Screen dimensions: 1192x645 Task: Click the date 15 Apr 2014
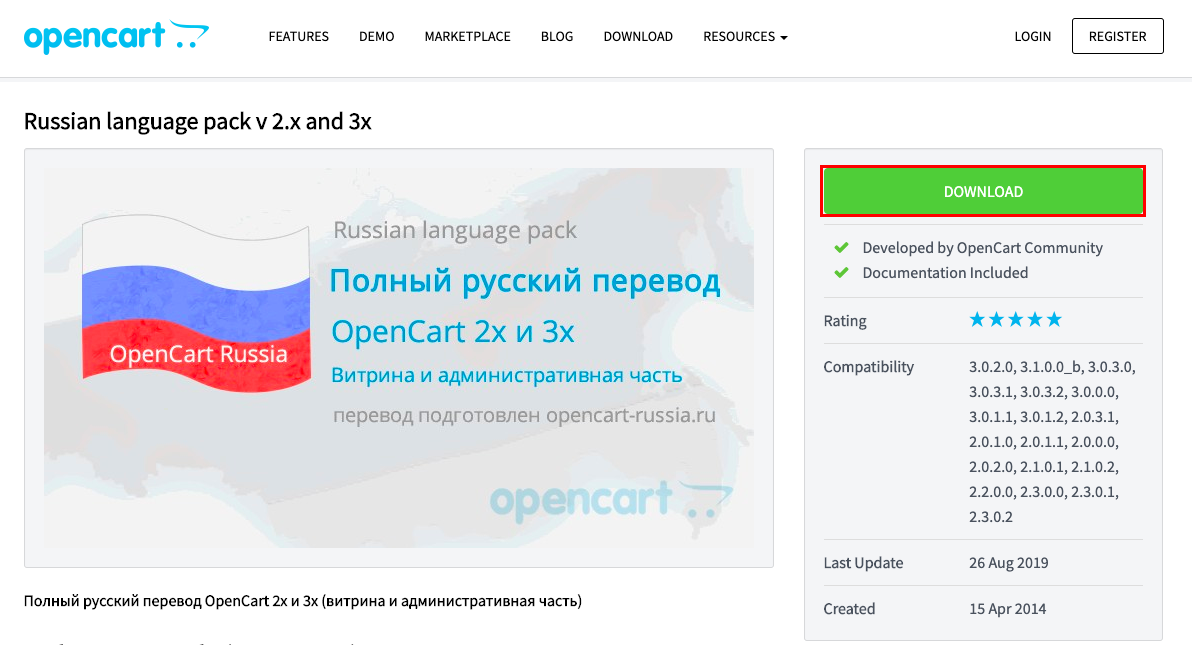click(1007, 608)
